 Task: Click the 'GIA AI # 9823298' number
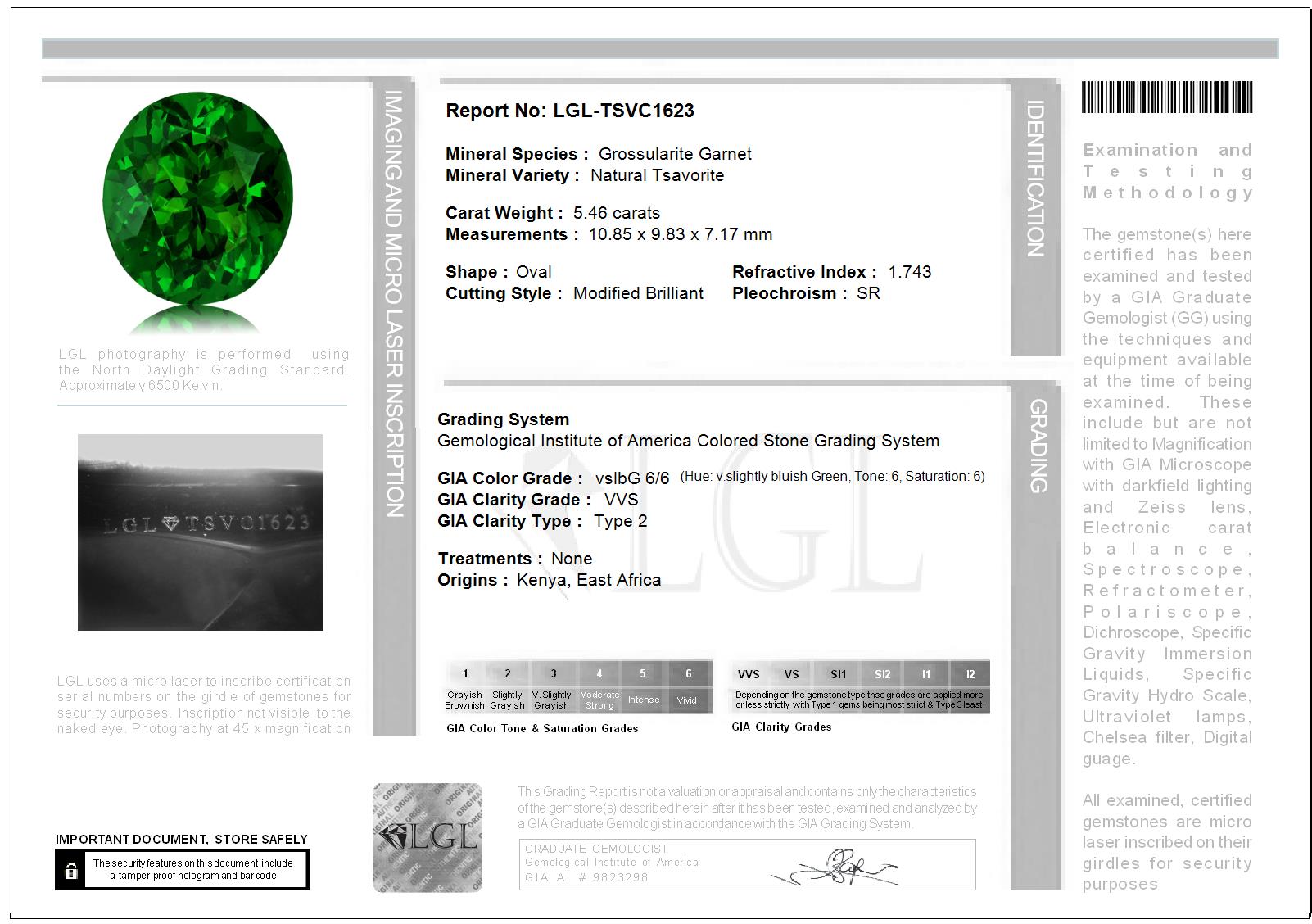[586, 877]
